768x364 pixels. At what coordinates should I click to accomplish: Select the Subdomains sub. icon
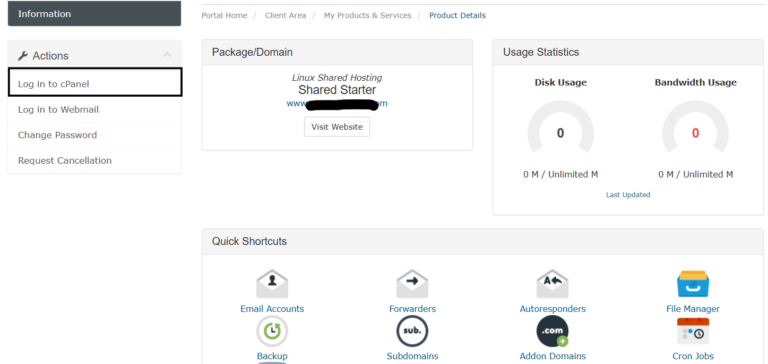pos(412,331)
